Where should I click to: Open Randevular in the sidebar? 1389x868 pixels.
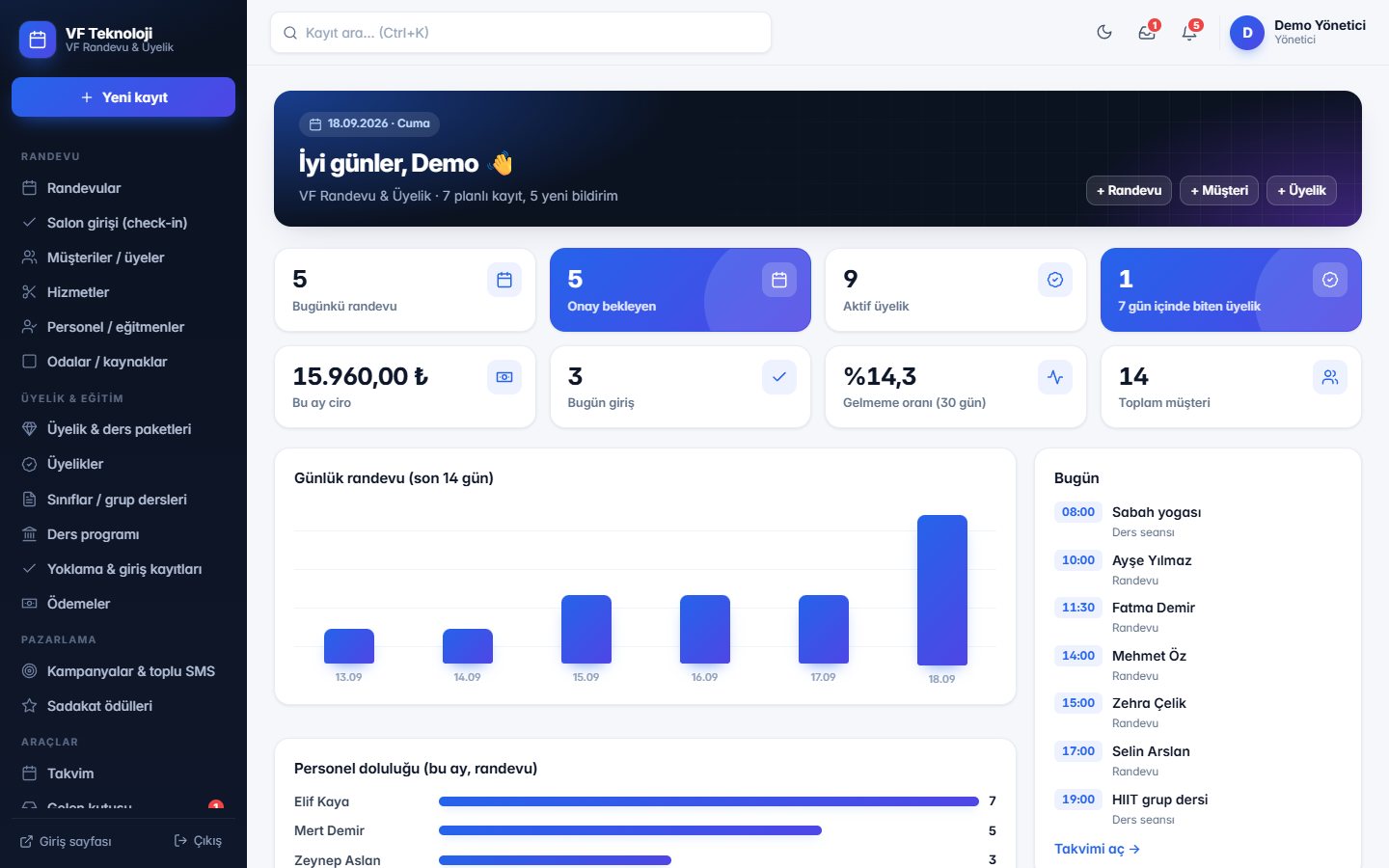click(x=123, y=188)
